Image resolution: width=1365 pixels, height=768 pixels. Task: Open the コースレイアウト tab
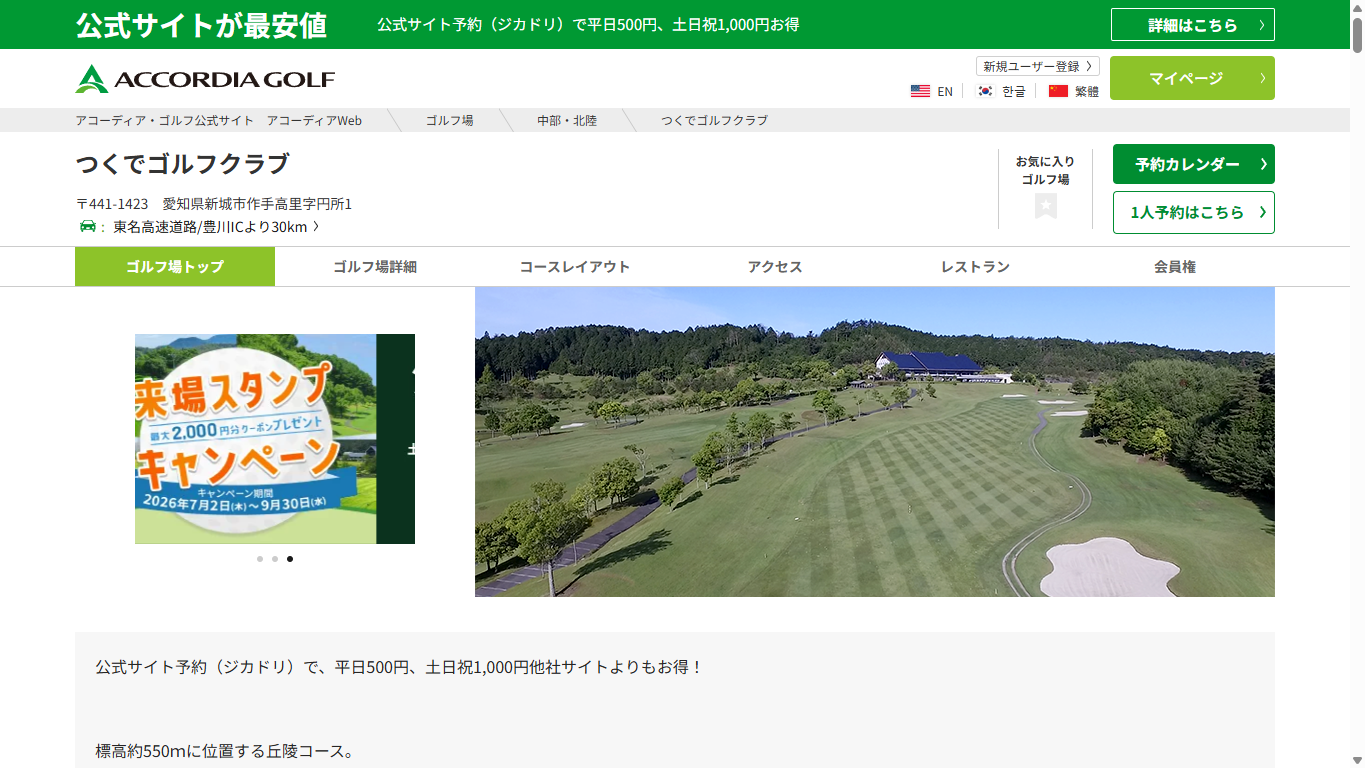coord(575,267)
